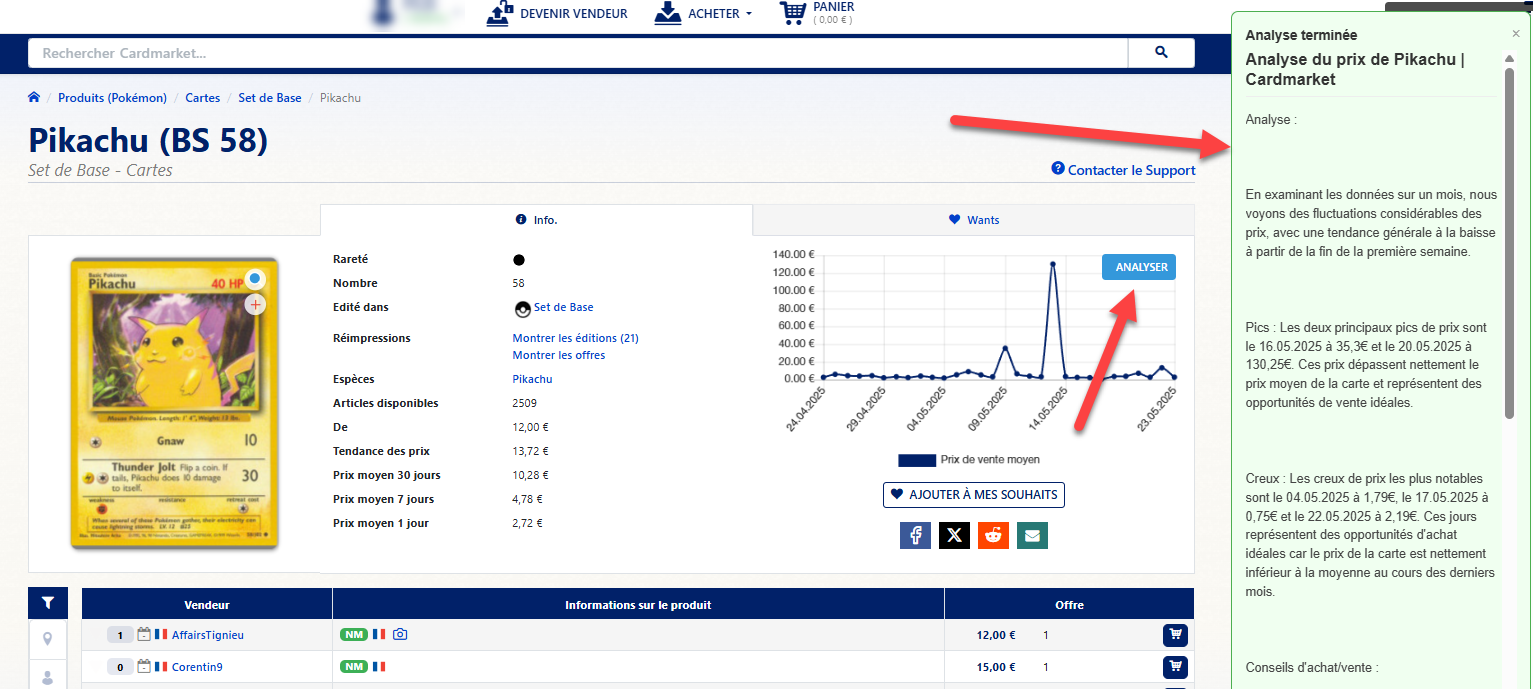Show all reprint editions (21)
Viewport: 1533px width, 689px height.
(575, 338)
